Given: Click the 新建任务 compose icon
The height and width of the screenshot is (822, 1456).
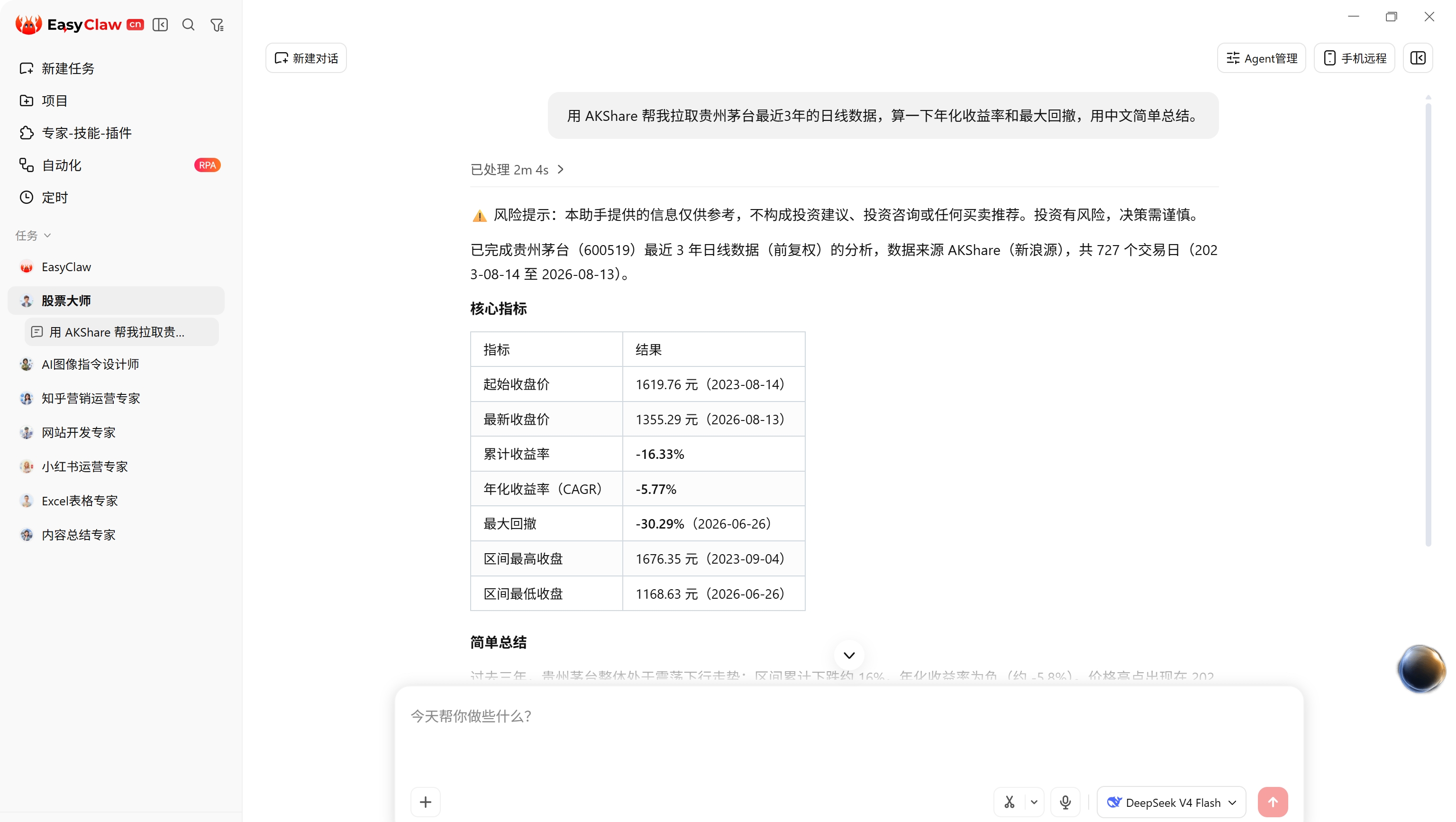Looking at the screenshot, I should click(26, 68).
